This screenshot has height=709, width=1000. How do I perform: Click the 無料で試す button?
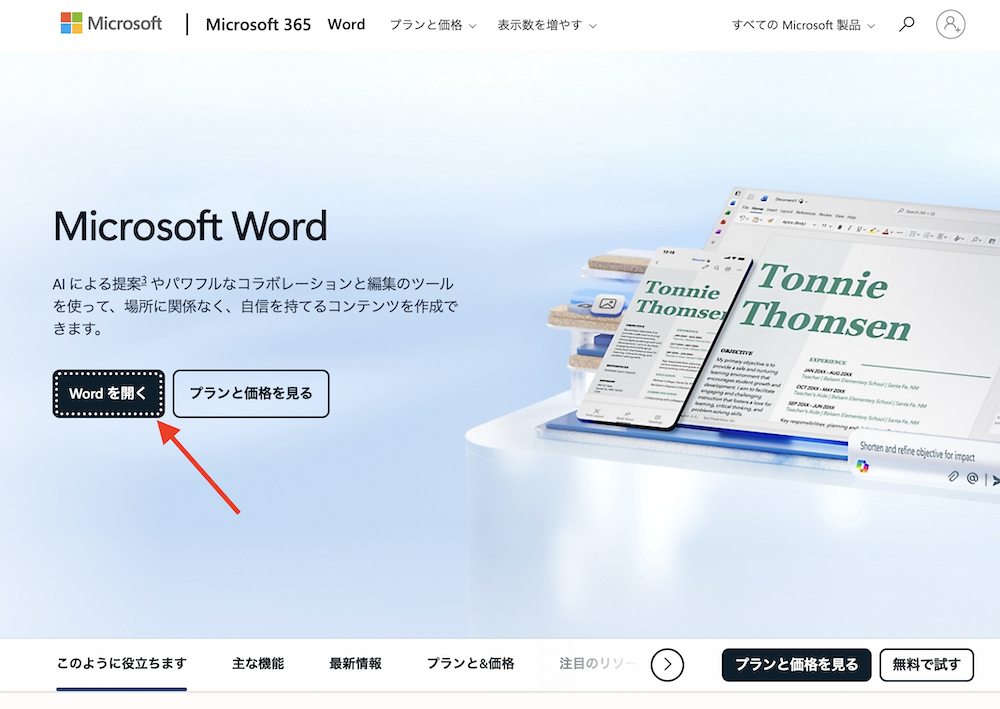[x=926, y=664]
